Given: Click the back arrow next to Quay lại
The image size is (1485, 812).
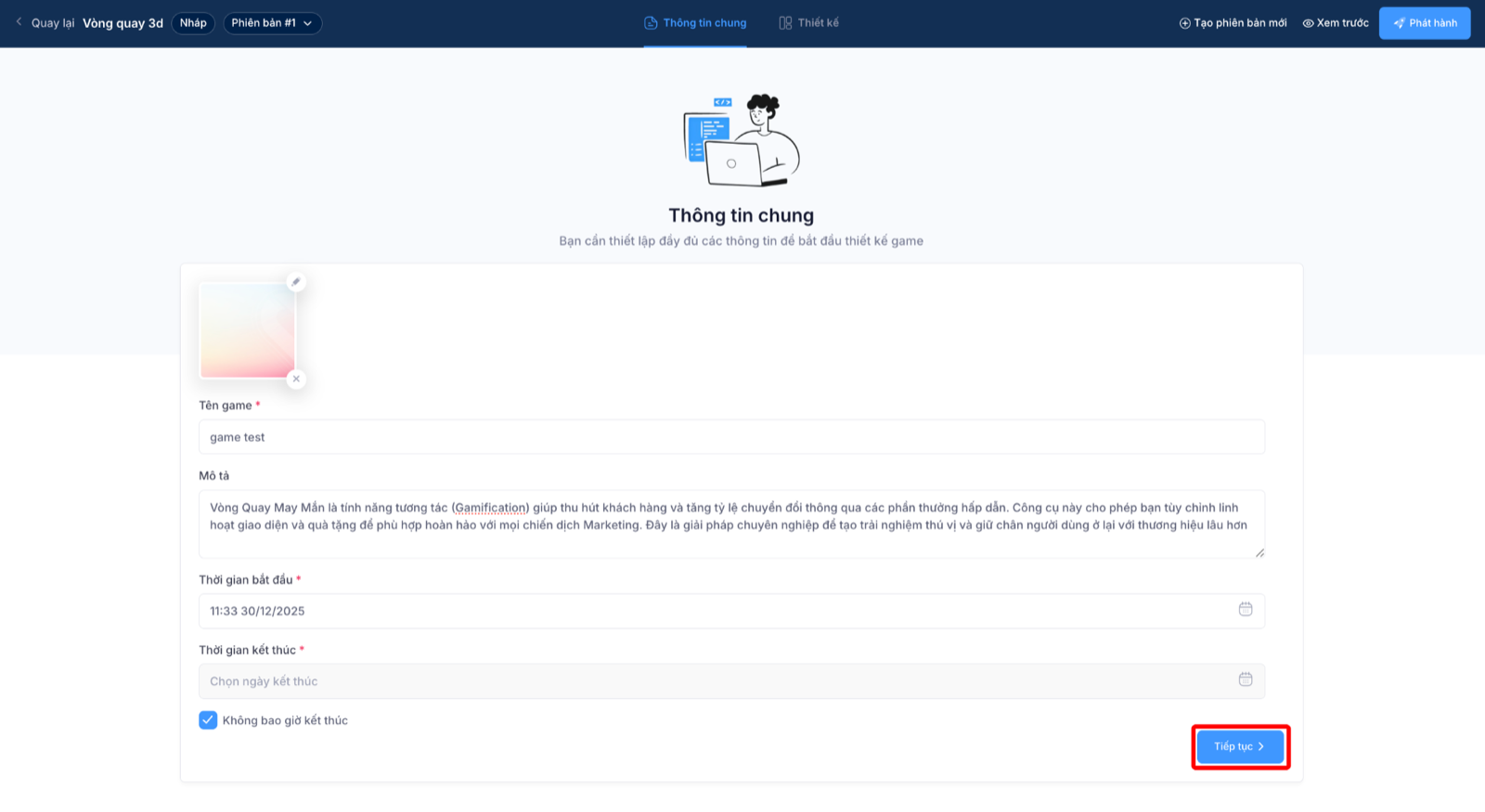Looking at the screenshot, I should click(x=19, y=22).
